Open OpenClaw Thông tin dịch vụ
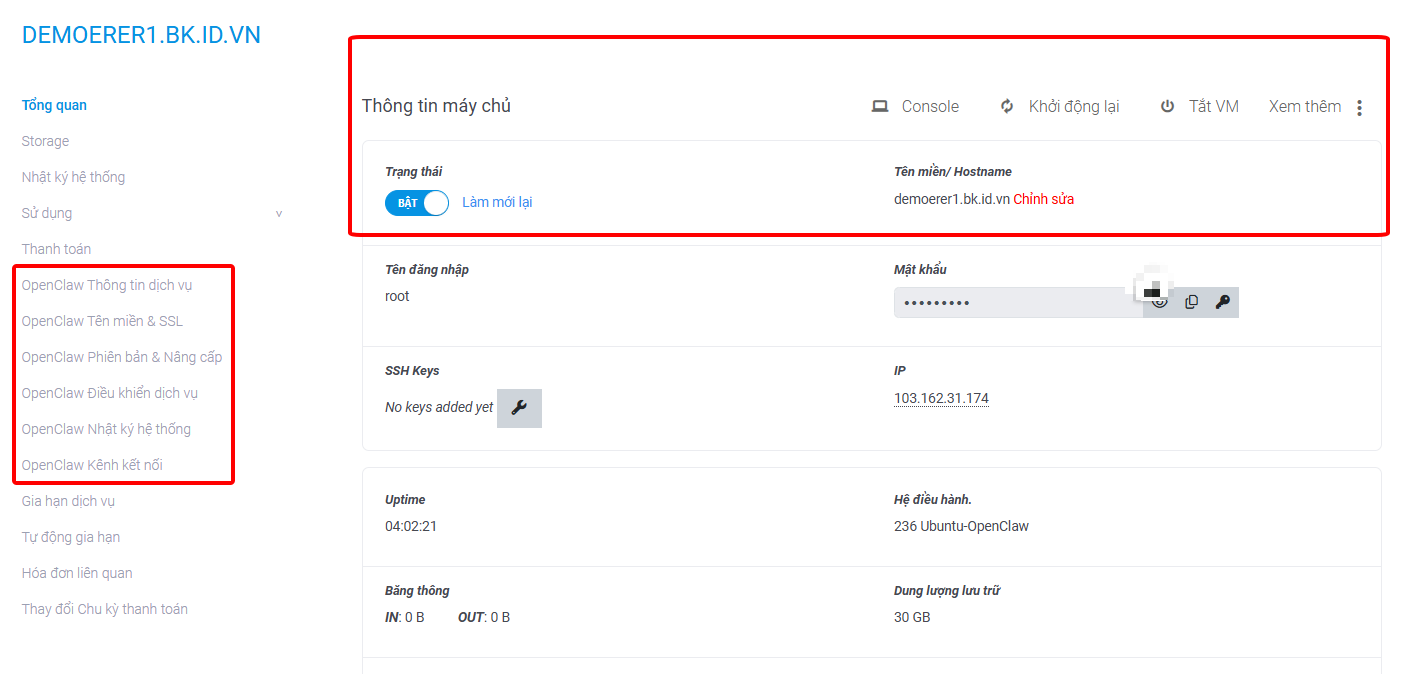Screen dimensions: 1424x674 107,285
